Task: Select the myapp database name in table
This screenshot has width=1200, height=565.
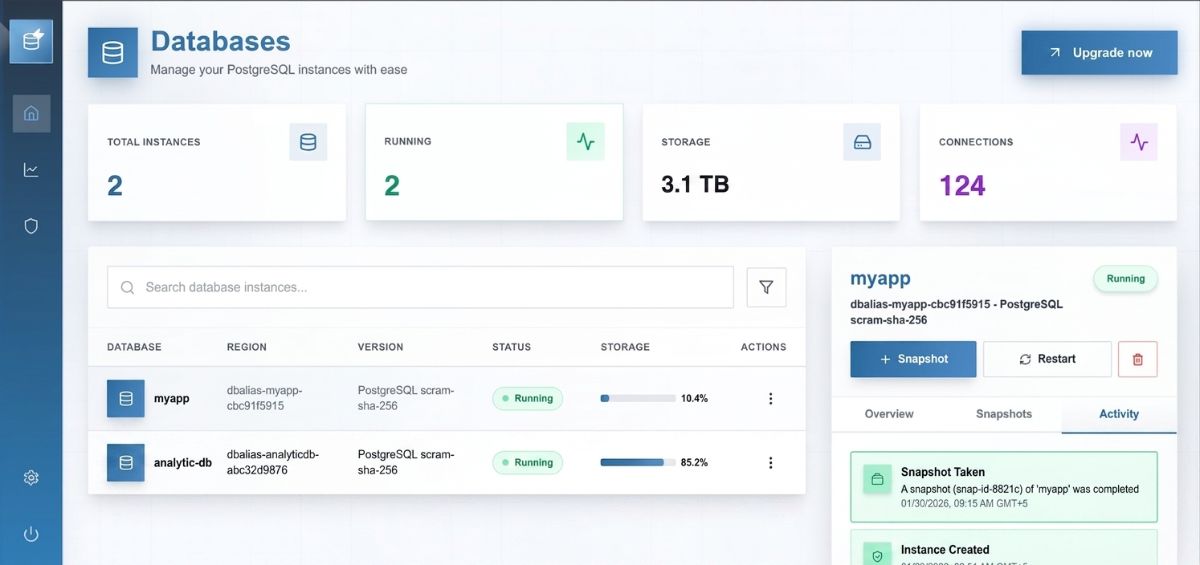Action: point(172,398)
